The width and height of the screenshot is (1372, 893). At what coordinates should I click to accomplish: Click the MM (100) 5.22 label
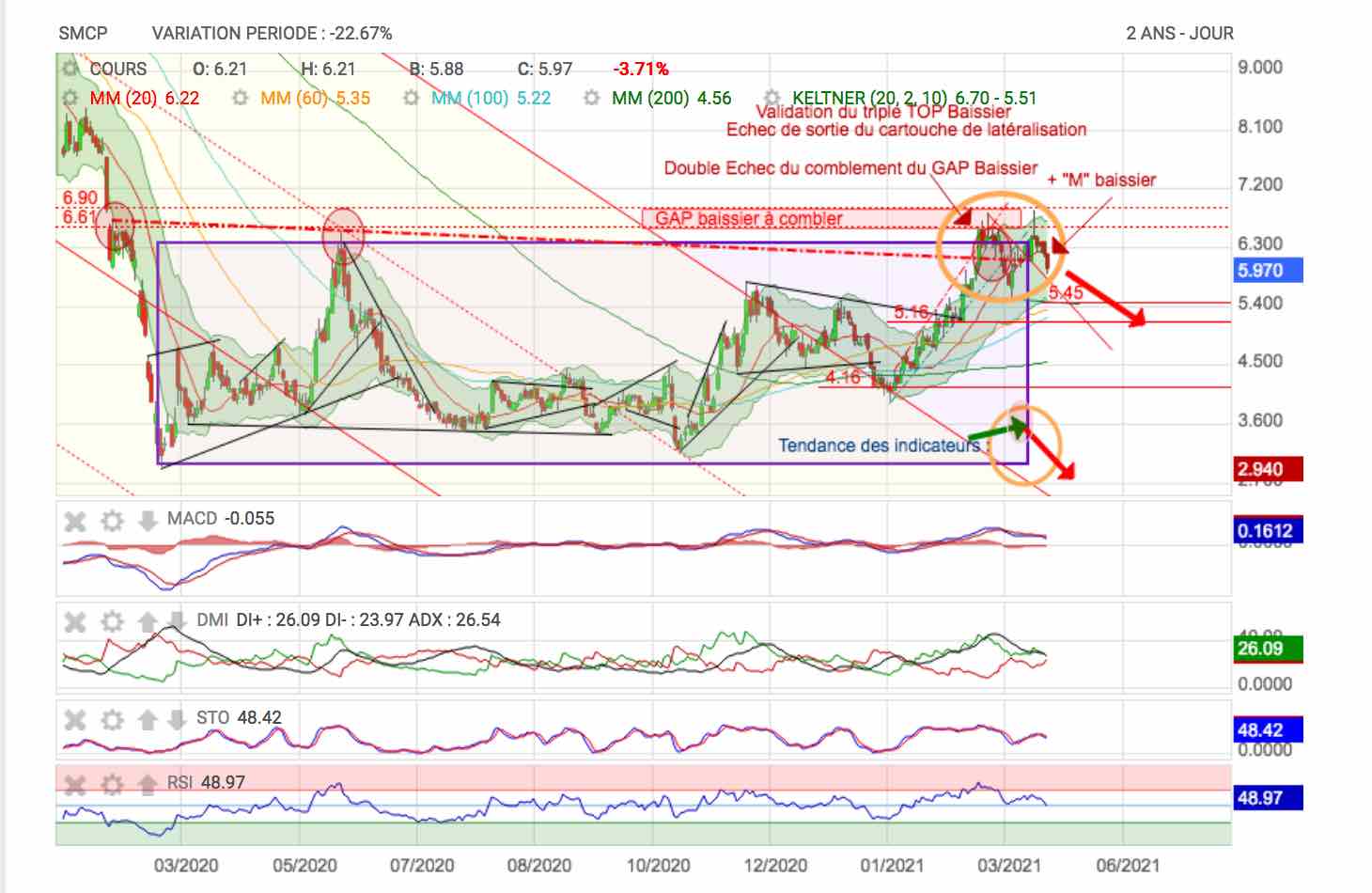tap(491, 98)
